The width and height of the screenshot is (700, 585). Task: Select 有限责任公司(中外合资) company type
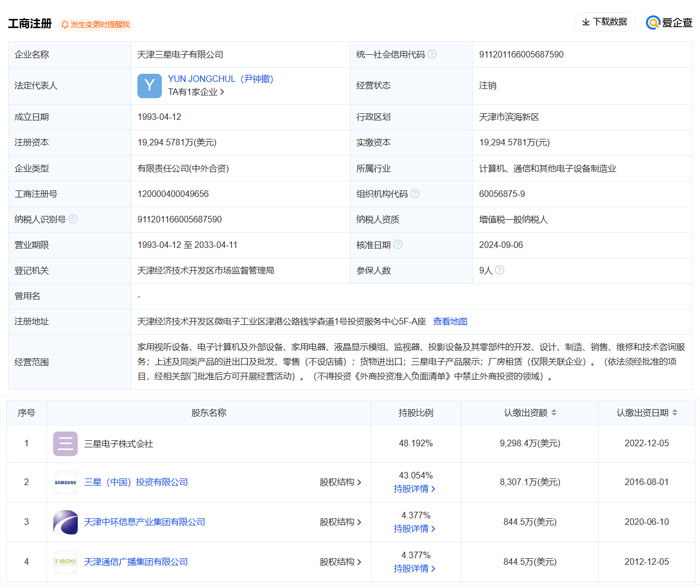(x=183, y=168)
